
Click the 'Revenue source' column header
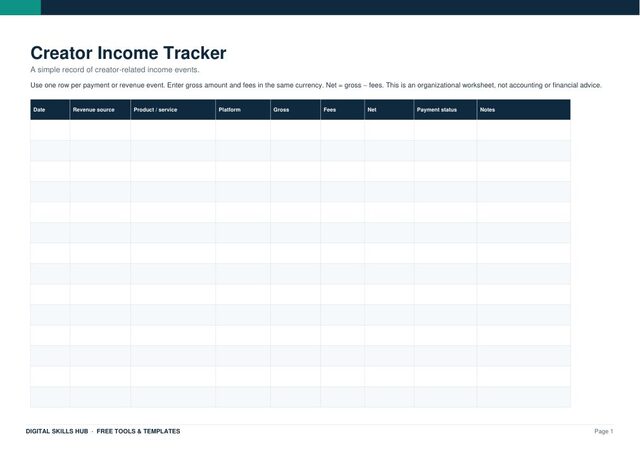tap(100, 109)
